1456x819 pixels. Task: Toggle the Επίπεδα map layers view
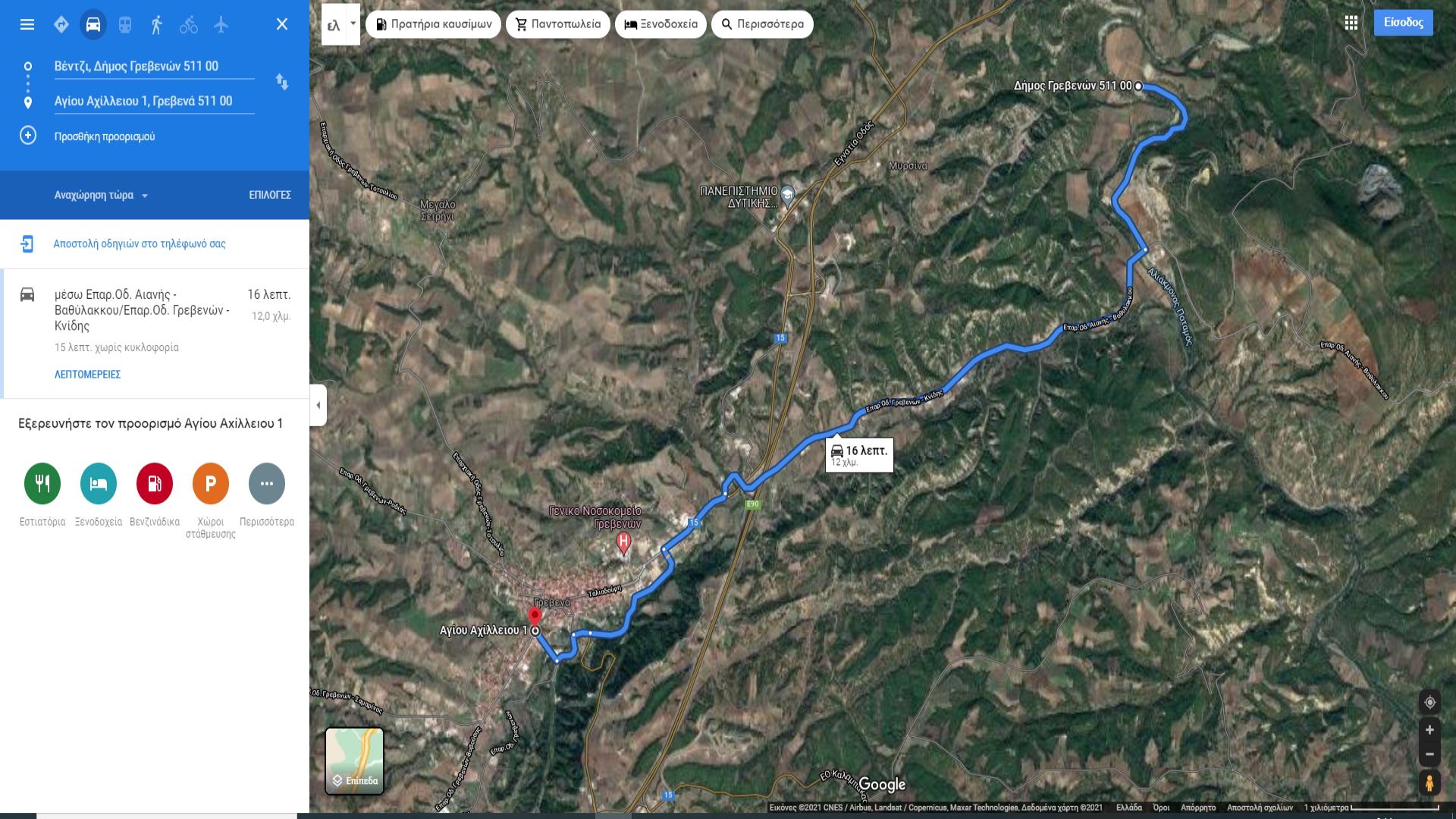[x=354, y=761]
